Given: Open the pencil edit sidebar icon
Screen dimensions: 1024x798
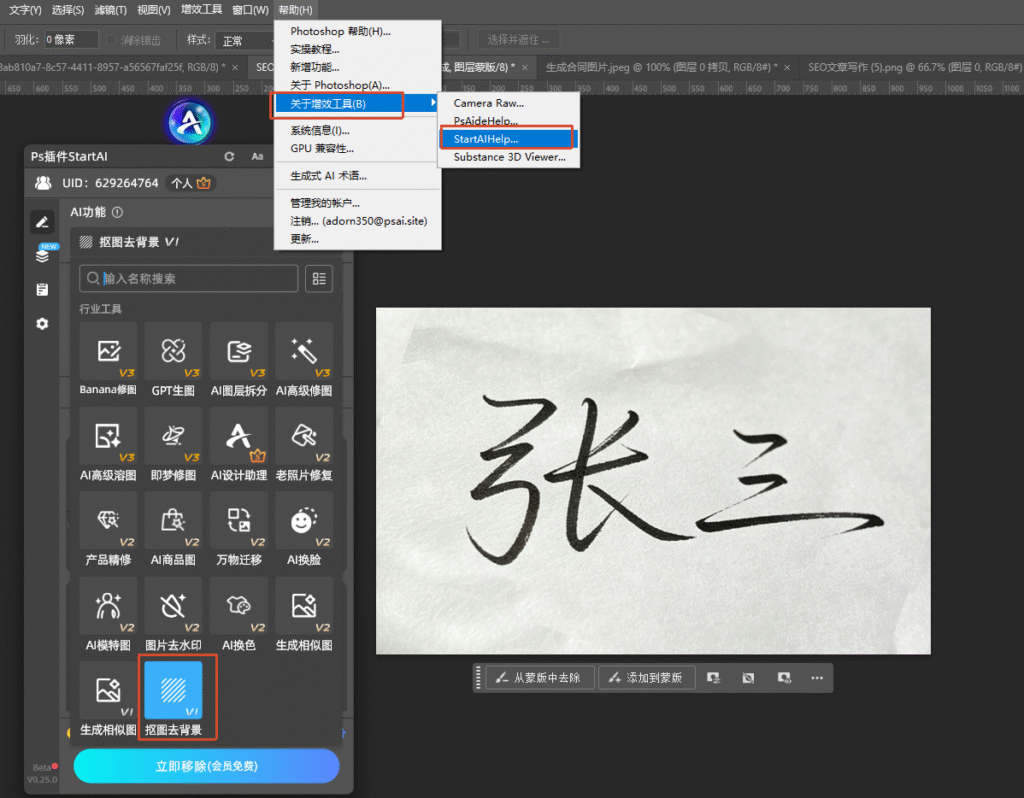Looking at the screenshot, I should tap(42, 222).
